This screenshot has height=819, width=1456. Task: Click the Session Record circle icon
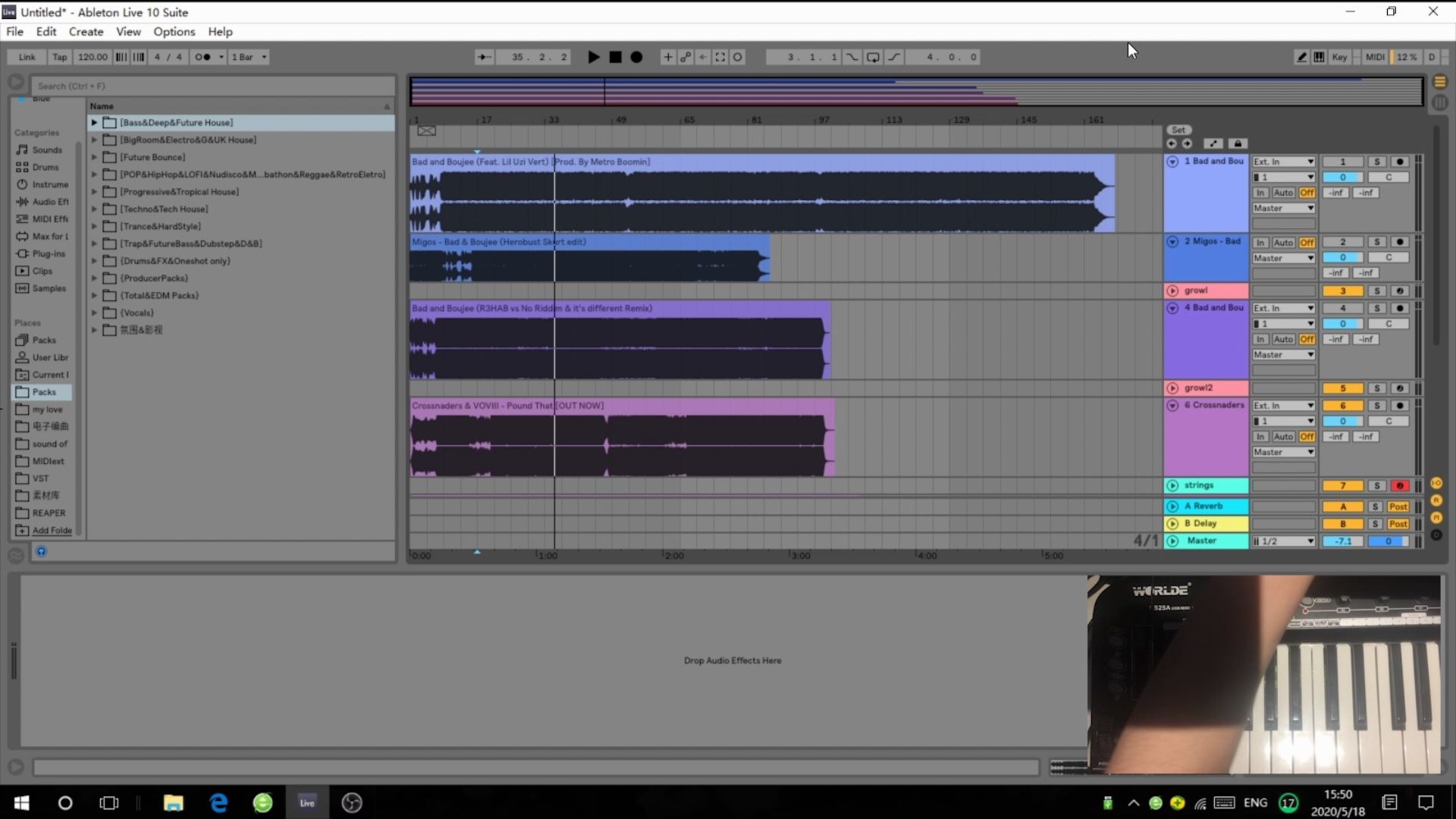737,57
